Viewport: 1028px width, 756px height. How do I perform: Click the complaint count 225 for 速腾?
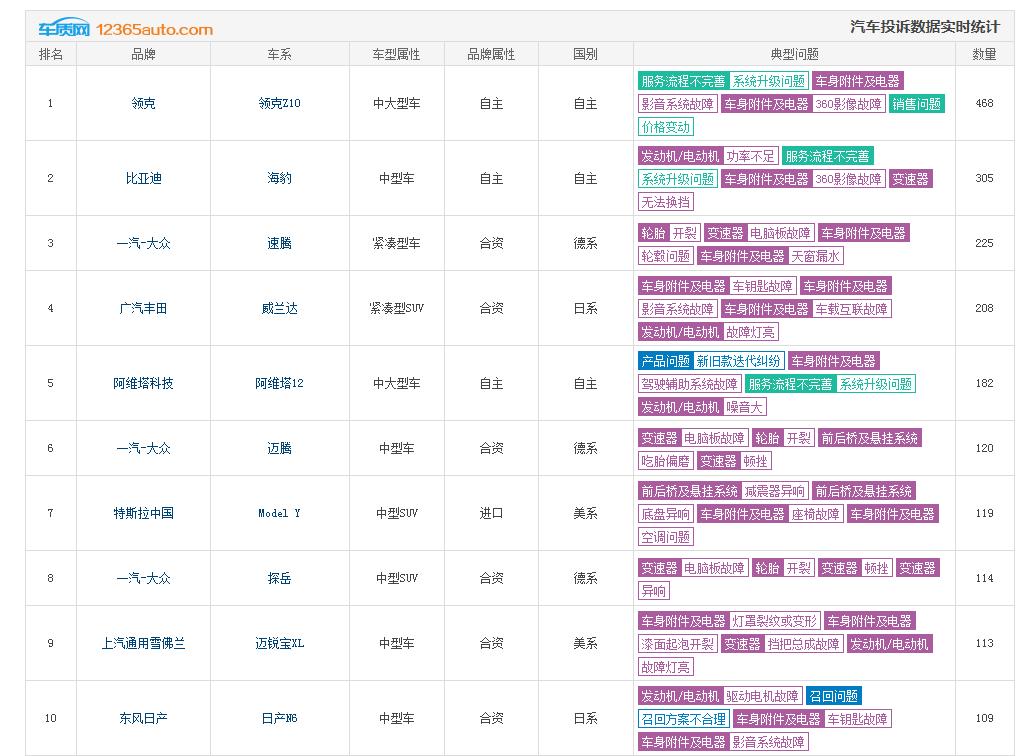(x=984, y=243)
